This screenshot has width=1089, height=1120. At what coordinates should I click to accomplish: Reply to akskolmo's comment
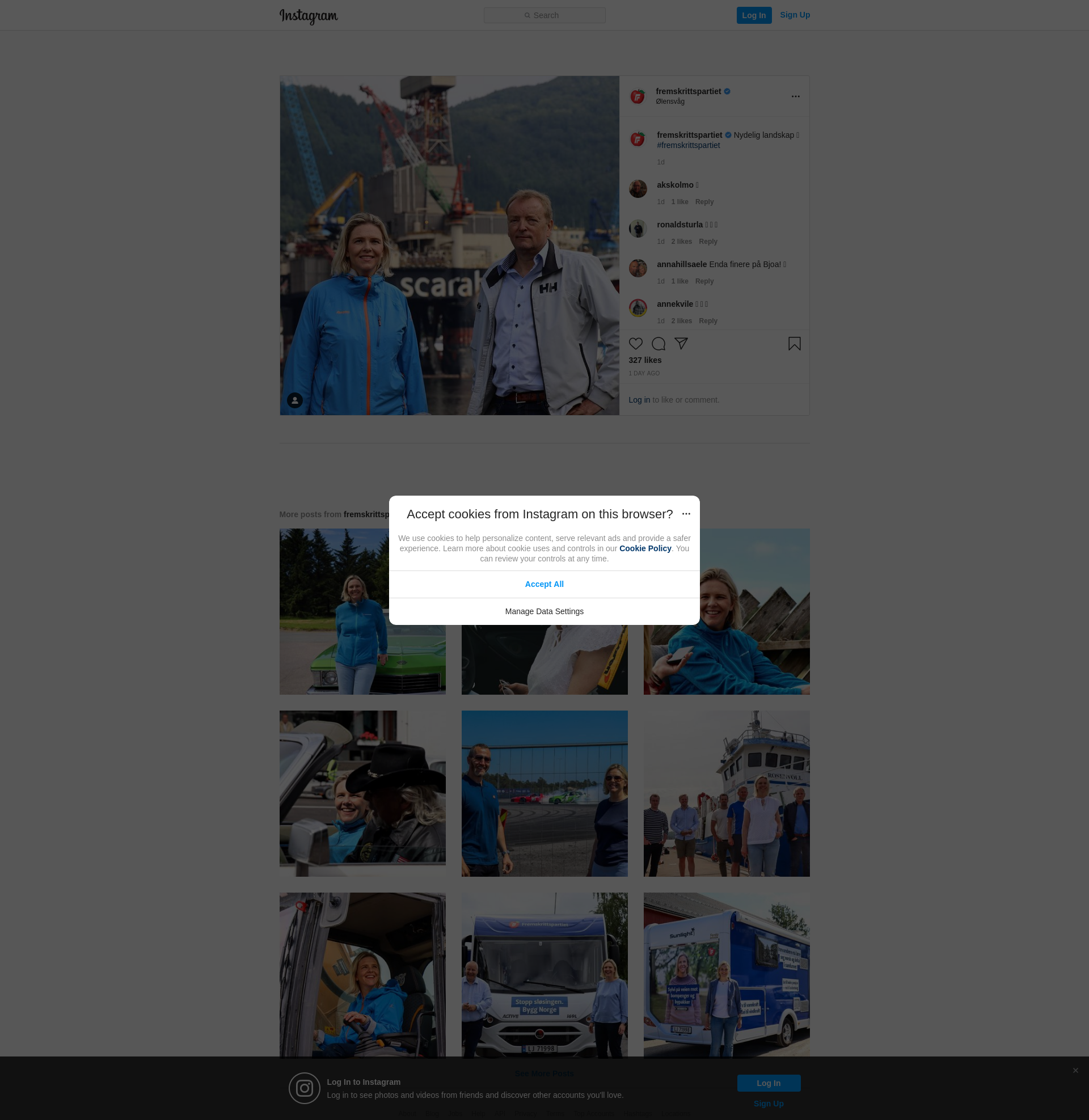point(704,202)
